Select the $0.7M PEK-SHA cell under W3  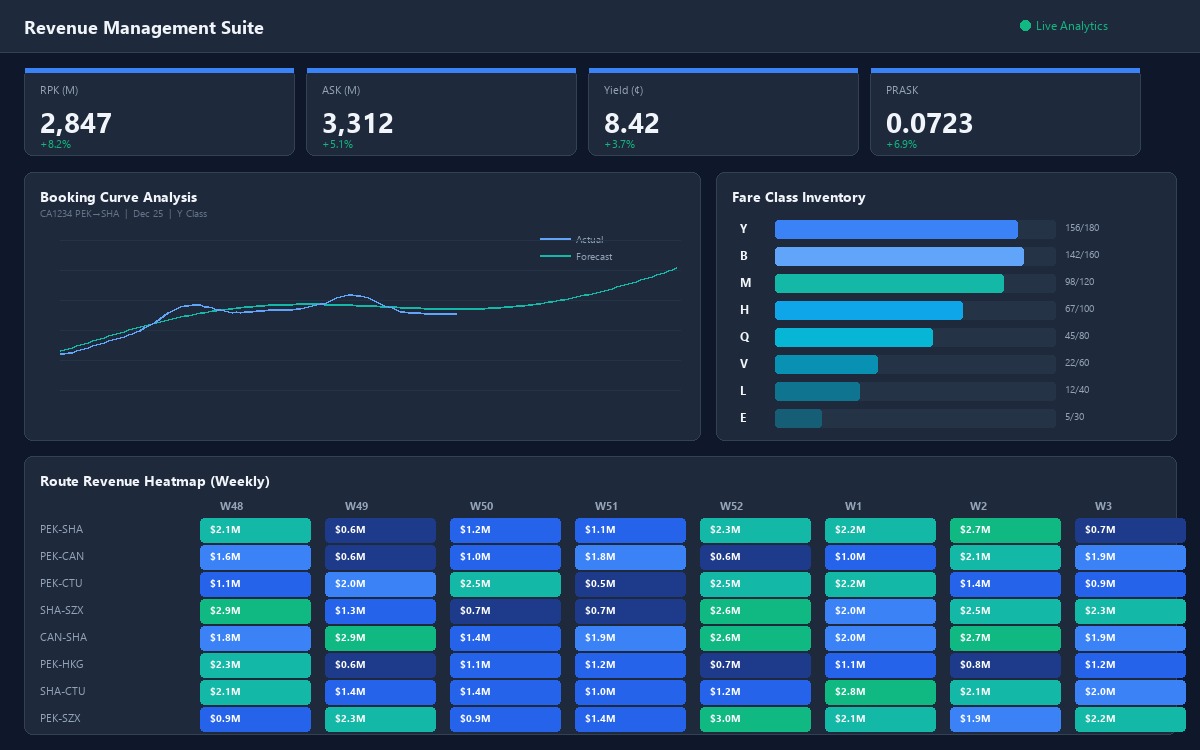click(1130, 529)
